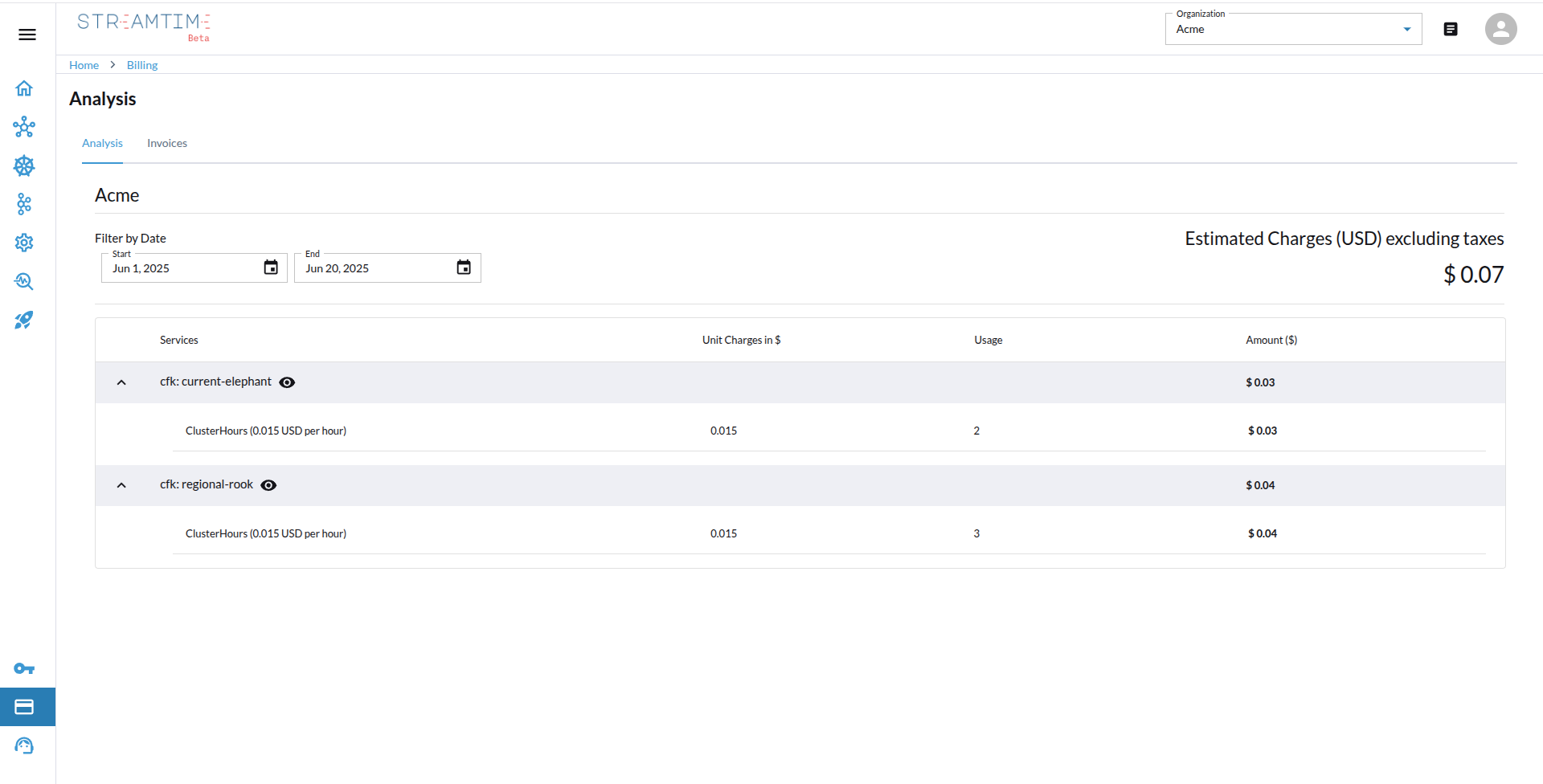Viewport: 1543px width, 784px height.
Task: Toggle visibility eye for cfk: current-elephant
Action: (x=287, y=382)
